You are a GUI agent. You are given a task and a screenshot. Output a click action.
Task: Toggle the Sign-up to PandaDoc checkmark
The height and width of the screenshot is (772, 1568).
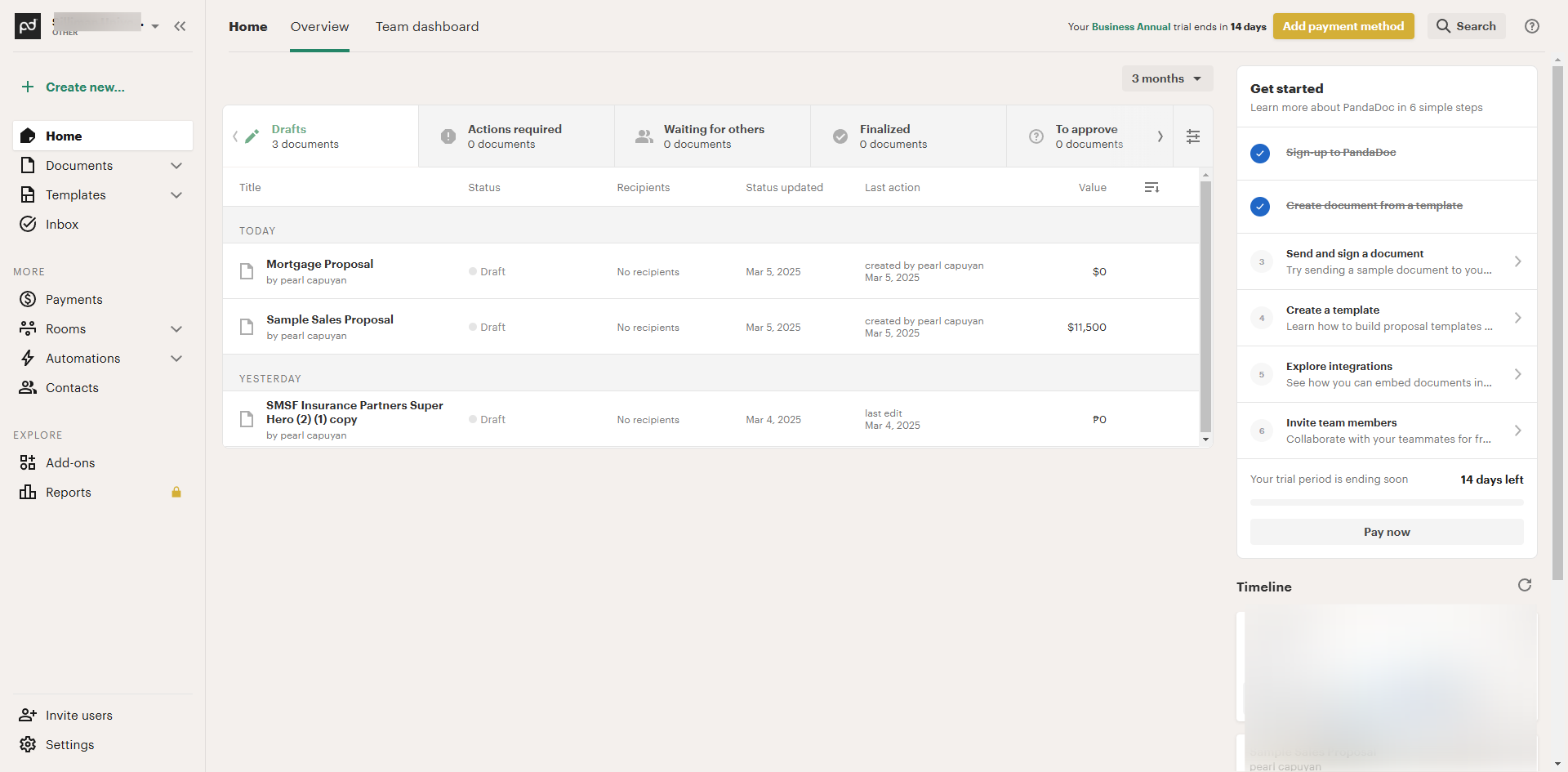(1260, 153)
